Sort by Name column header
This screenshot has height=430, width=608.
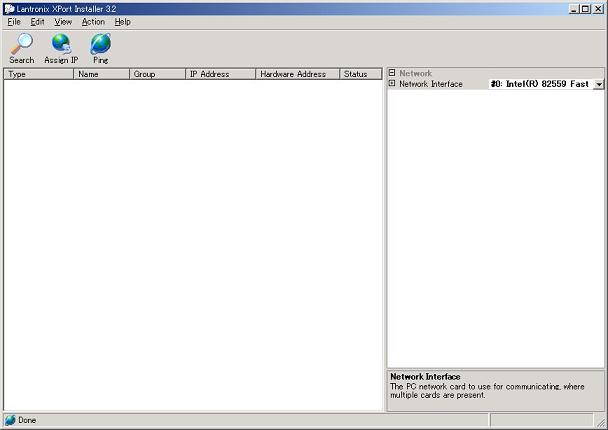(101, 74)
